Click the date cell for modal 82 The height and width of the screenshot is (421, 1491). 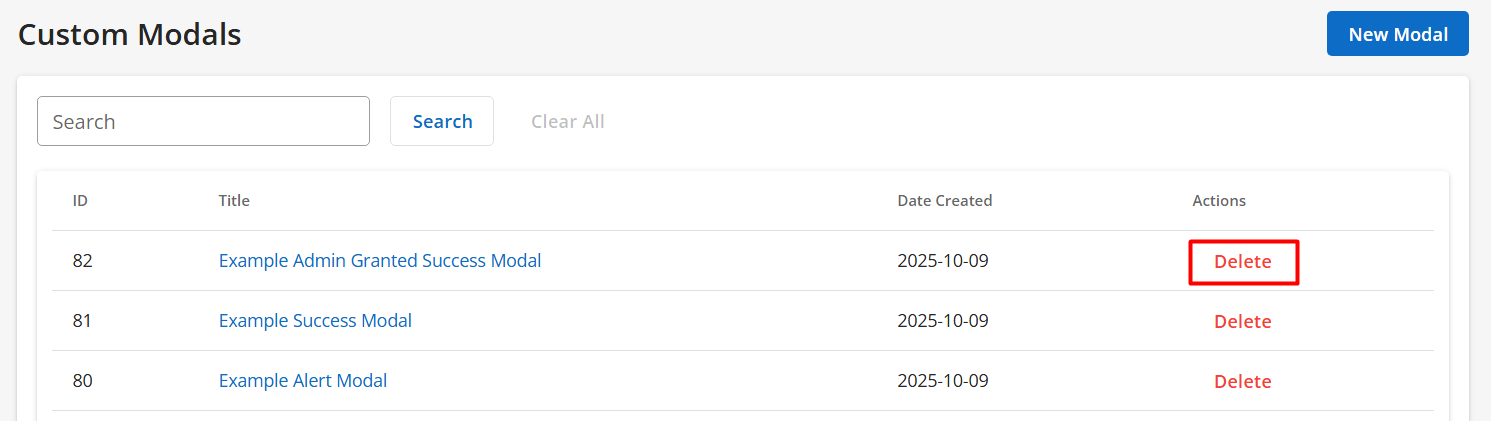tap(942, 261)
